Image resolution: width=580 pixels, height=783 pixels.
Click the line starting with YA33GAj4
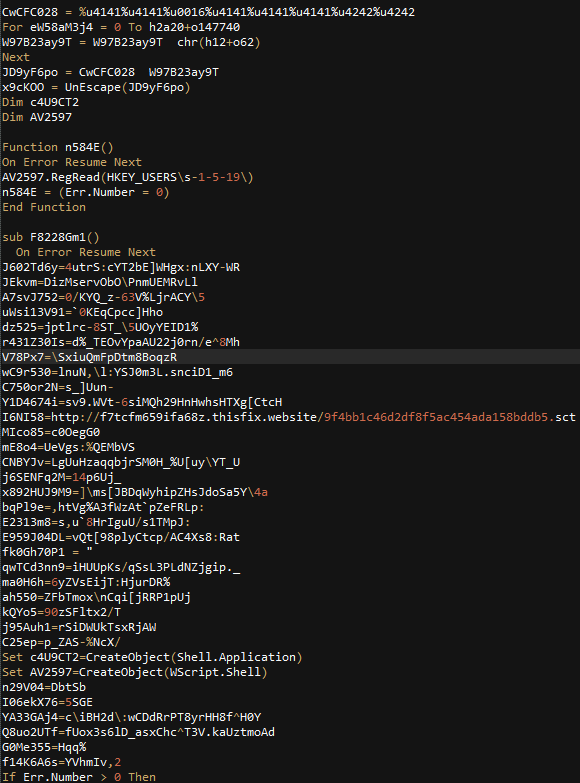(x=131, y=717)
